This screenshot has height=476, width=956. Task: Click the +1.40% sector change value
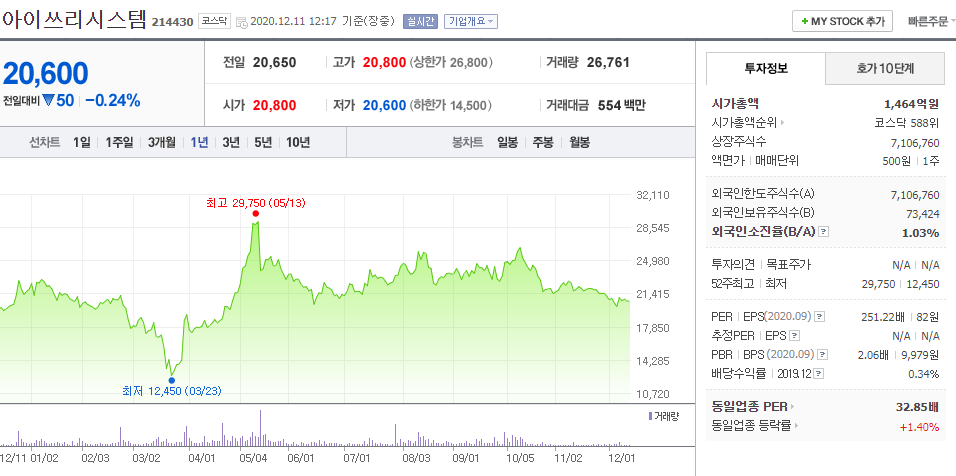(x=919, y=426)
